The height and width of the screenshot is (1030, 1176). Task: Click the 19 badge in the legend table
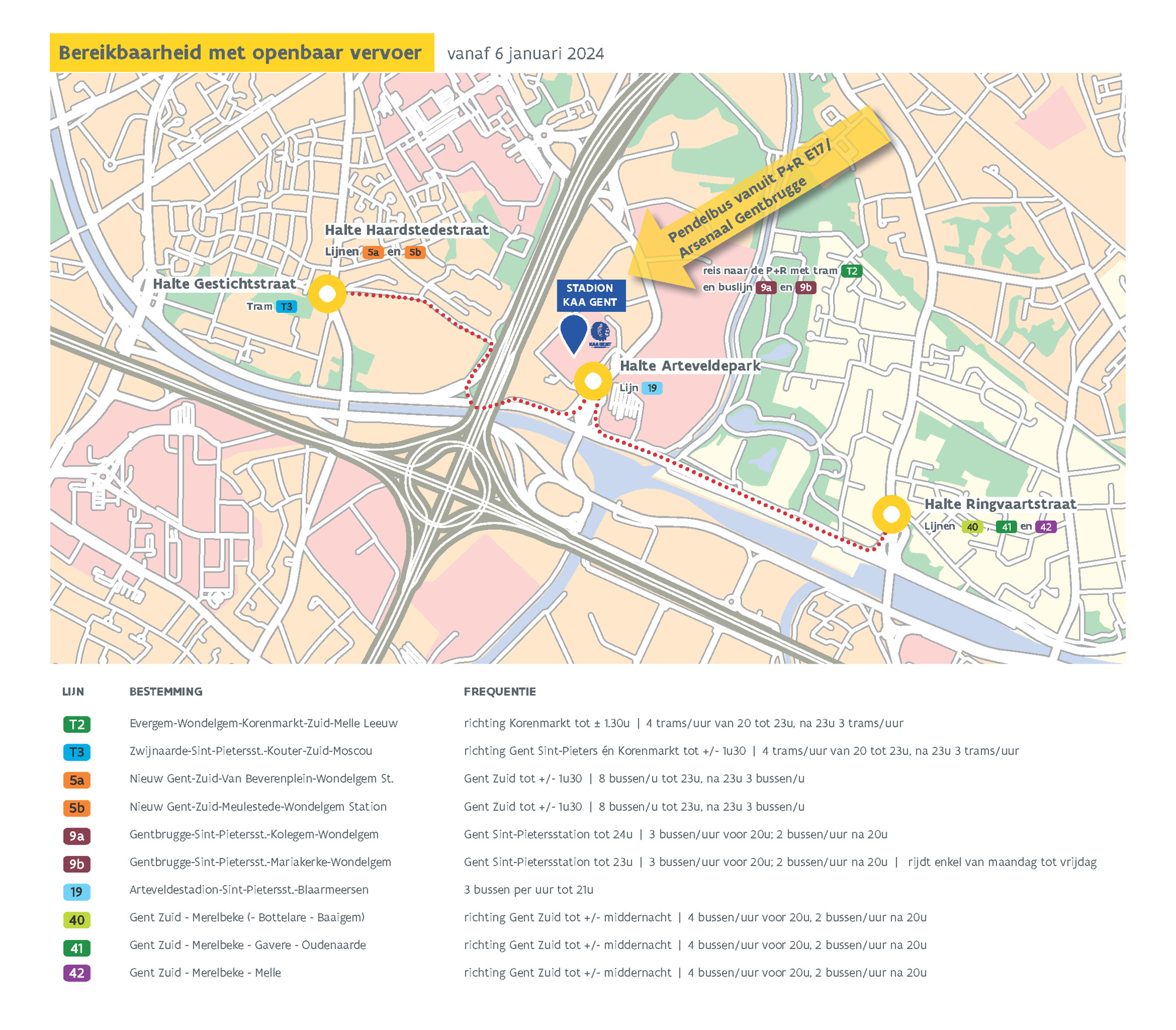coord(77,892)
